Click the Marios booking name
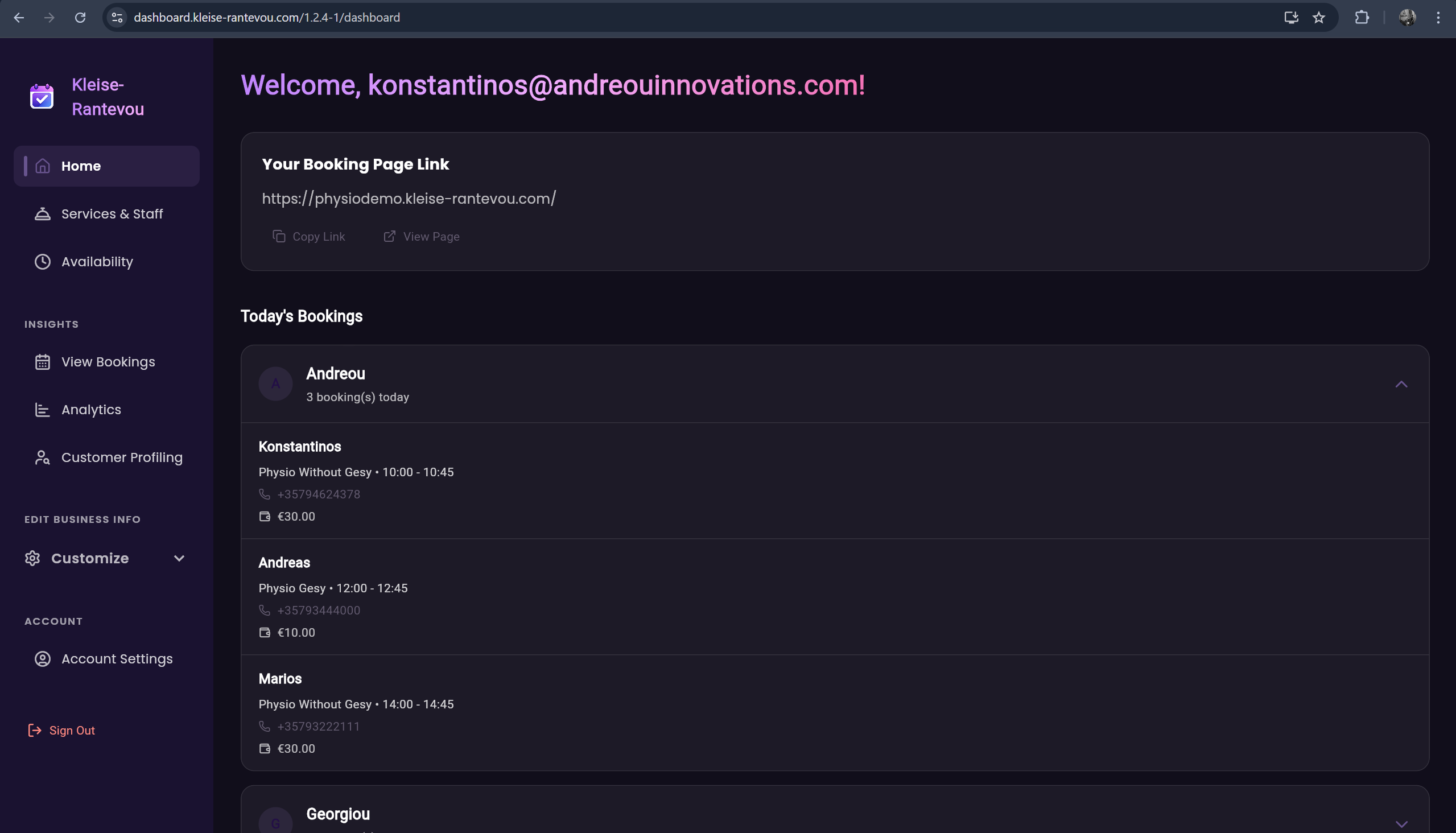 281,679
